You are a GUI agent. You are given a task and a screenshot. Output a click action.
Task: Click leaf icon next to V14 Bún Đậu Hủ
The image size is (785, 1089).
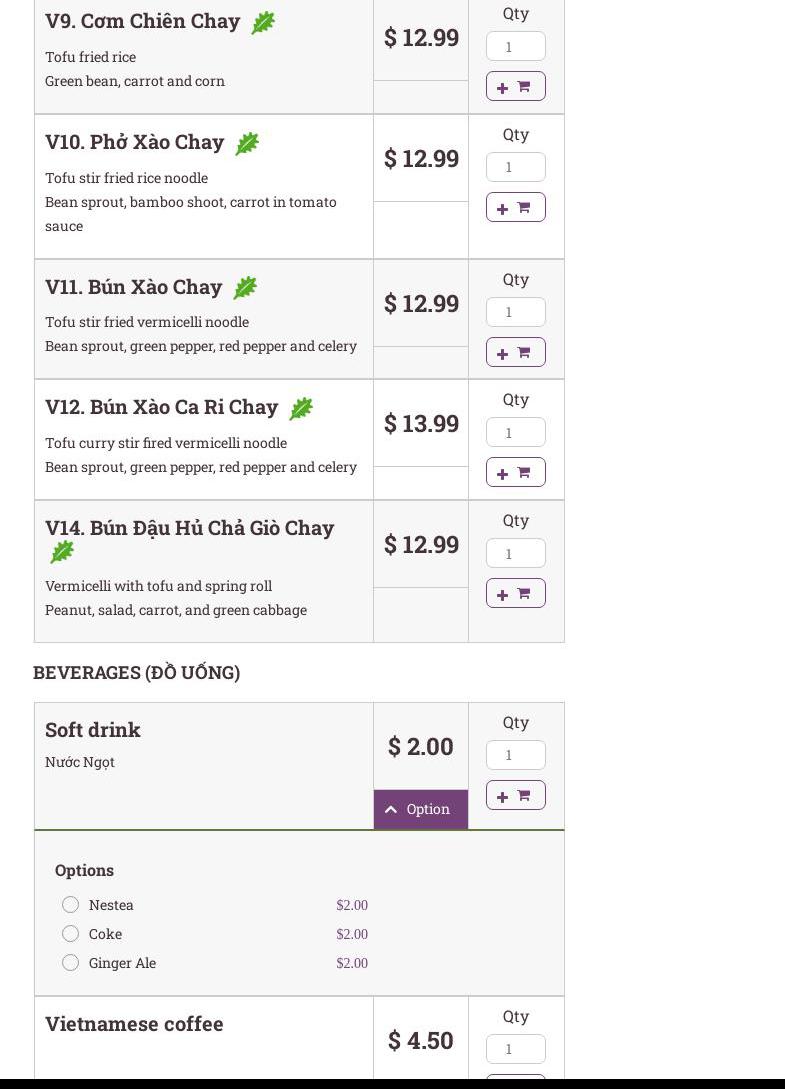point(62,552)
